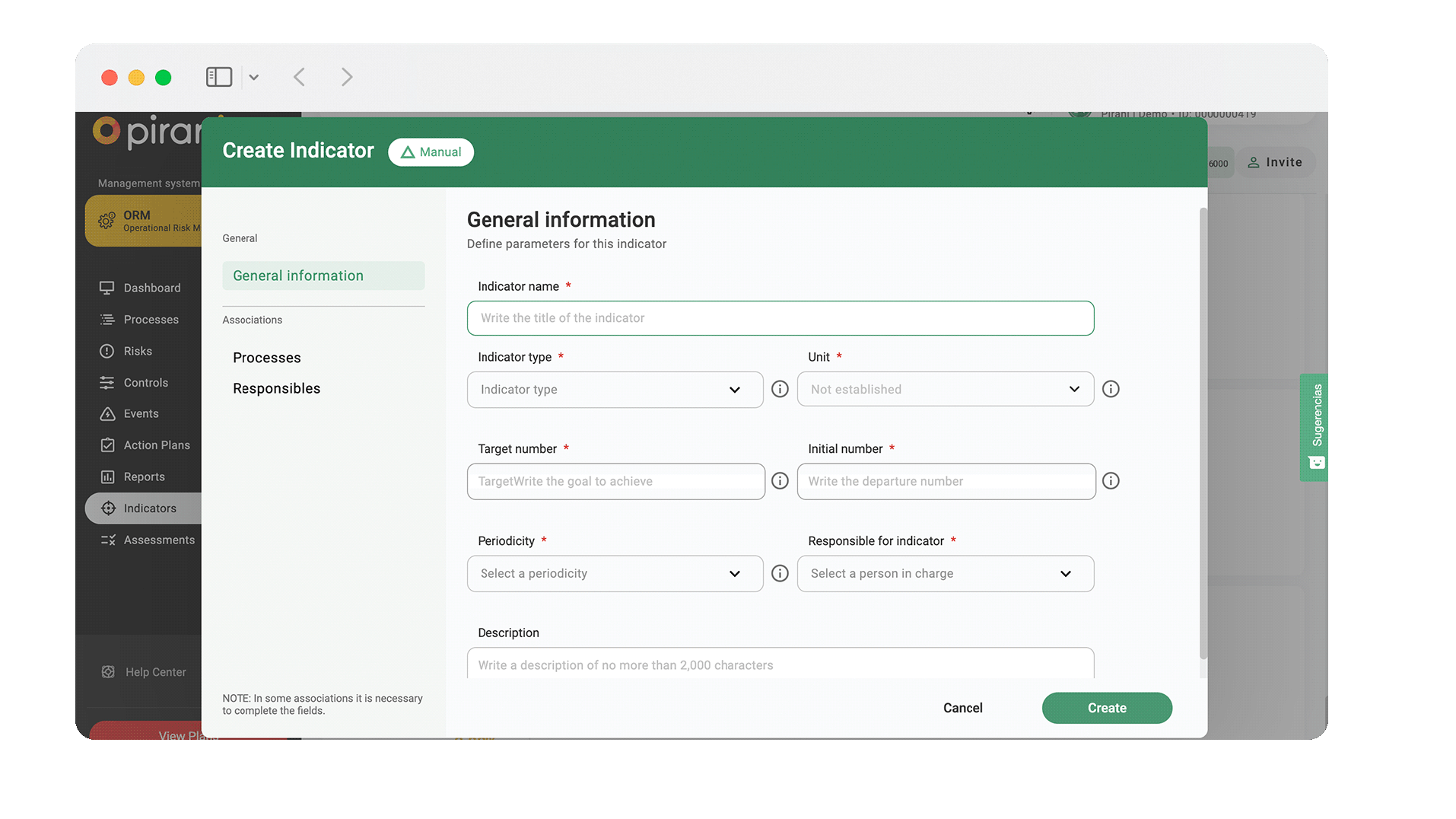Click the ORM Operational Risk module icon
1456x819 pixels.
(106, 221)
